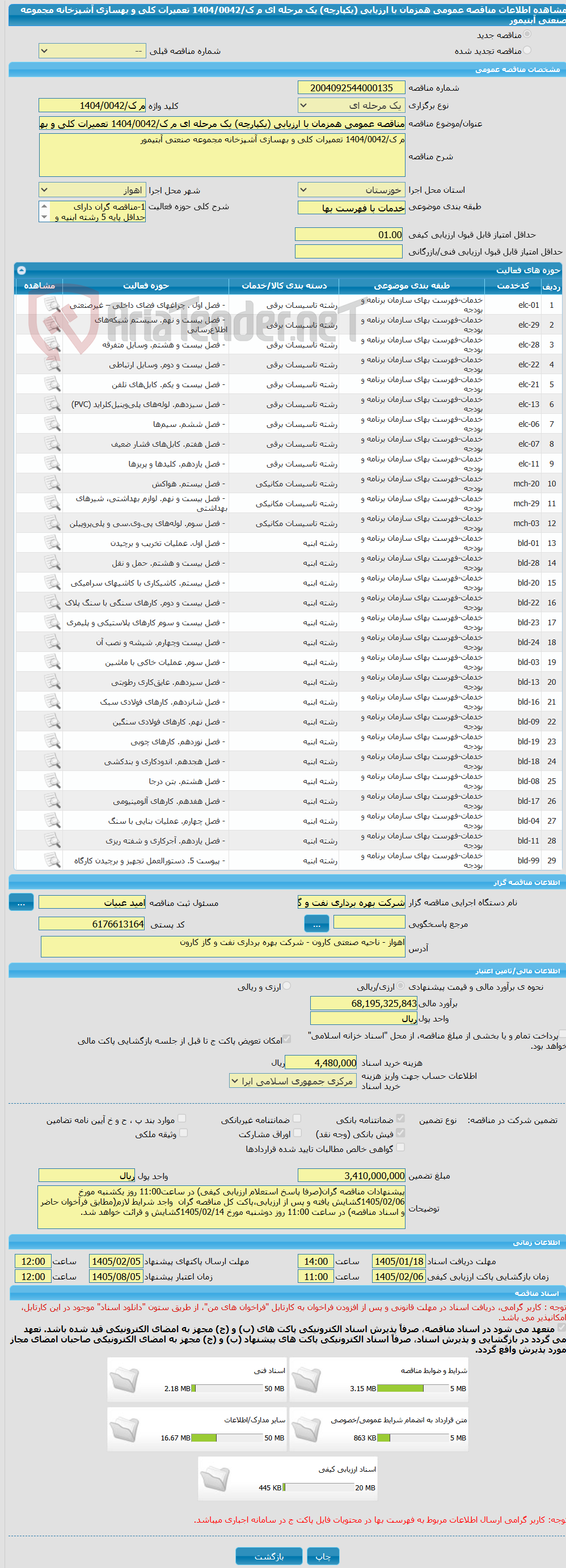The image size is (566, 1568).
Task: Open view icon for row elc-21
Action: click(x=52, y=385)
